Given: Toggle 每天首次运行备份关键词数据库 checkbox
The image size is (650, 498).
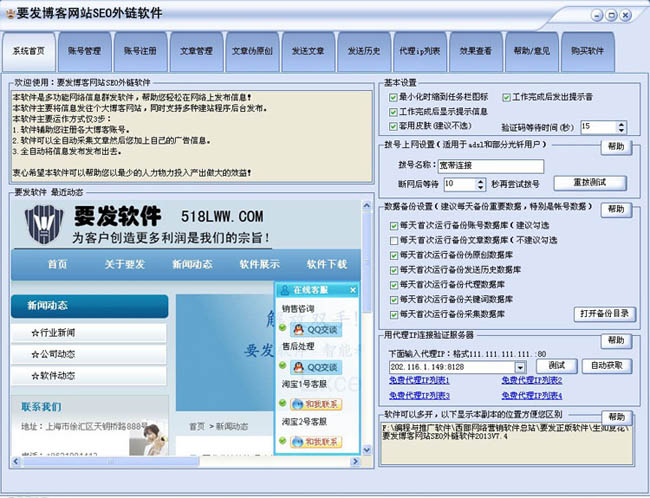Looking at the screenshot, I should (394, 300).
